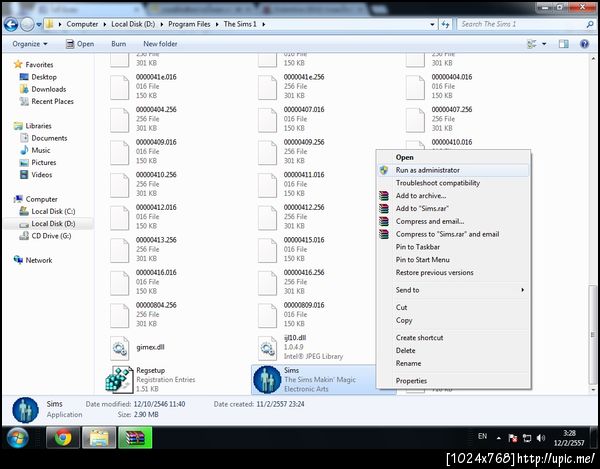Open Recent Places in sidebar
The width and height of the screenshot is (600, 469).
tap(47, 101)
